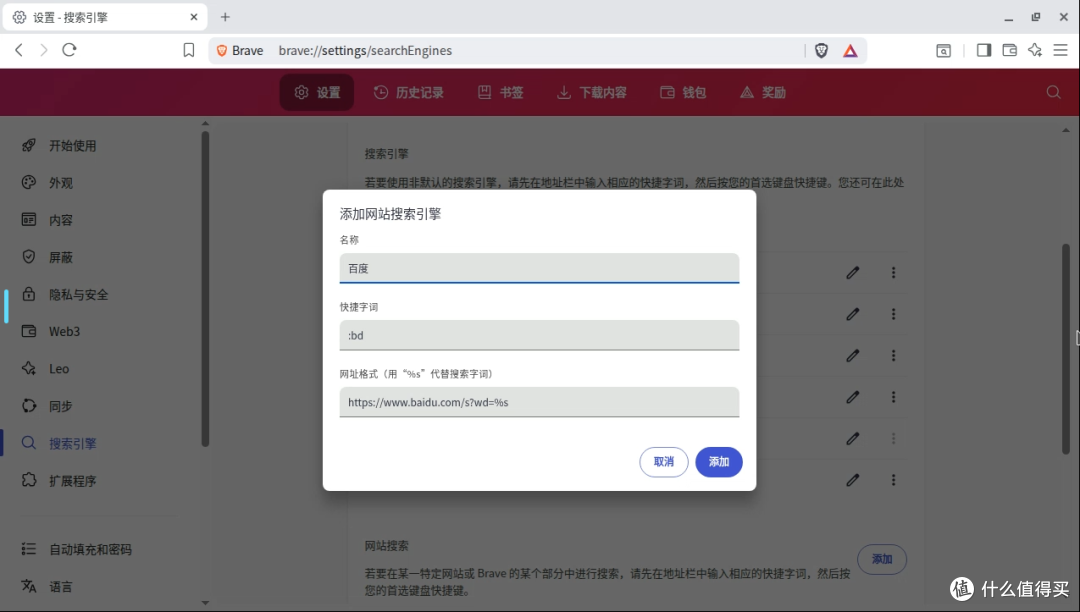Bookmark this page with bookmark icon
Screen dimensions: 1080x612
point(189,50)
